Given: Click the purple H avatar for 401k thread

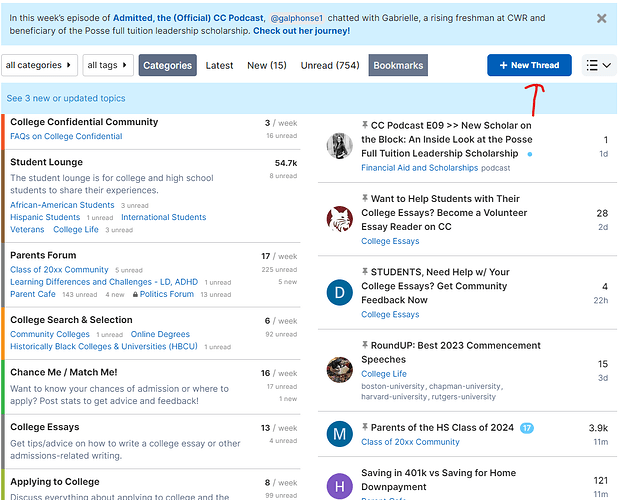Looking at the screenshot, I should [x=340, y=486].
